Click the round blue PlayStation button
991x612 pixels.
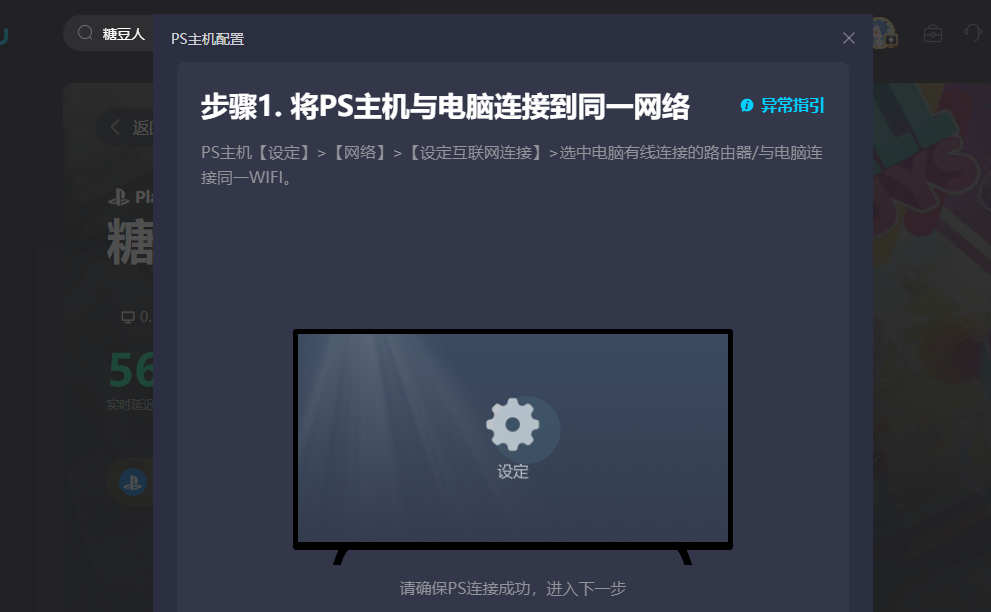pos(133,482)
